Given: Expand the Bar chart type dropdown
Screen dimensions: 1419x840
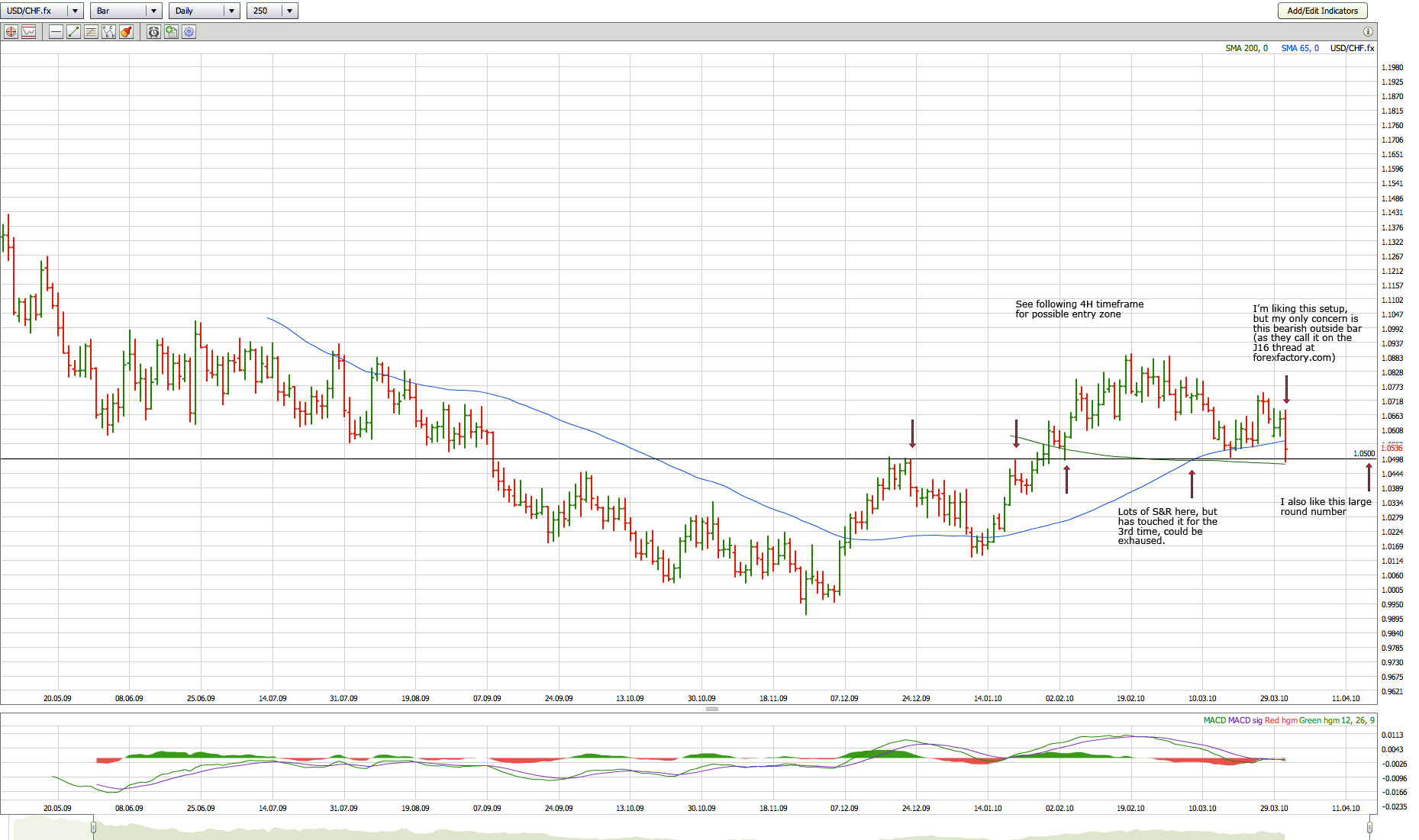Looking at the screenshot, I should point(153,11).
